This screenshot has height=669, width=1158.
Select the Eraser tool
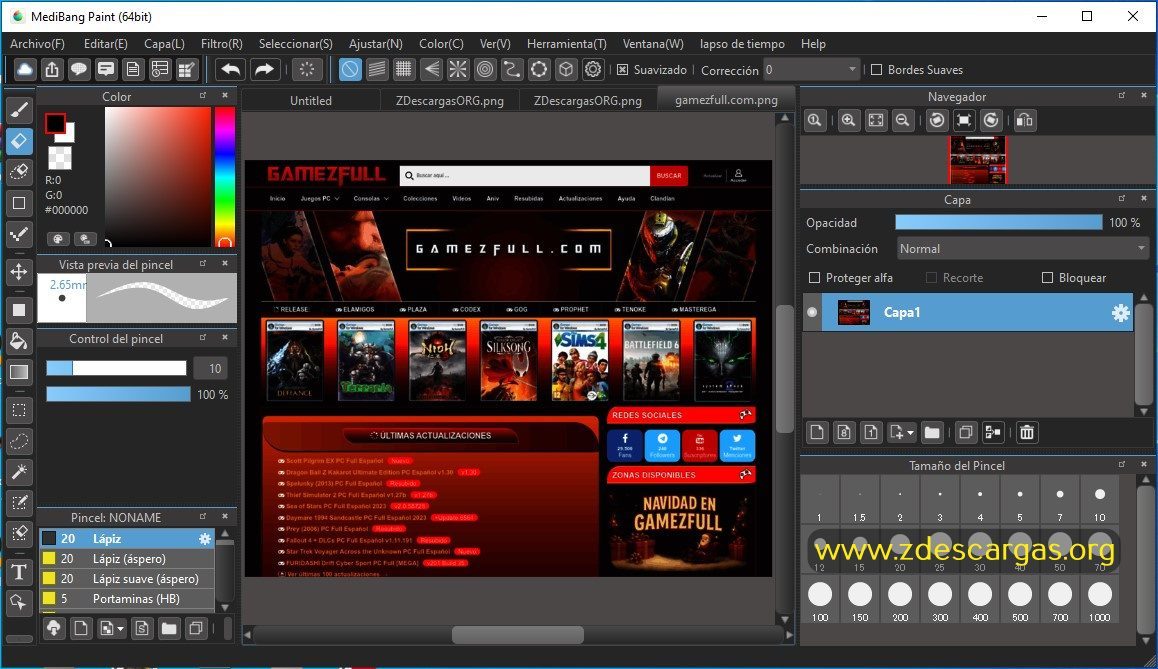tap(19, 141)
